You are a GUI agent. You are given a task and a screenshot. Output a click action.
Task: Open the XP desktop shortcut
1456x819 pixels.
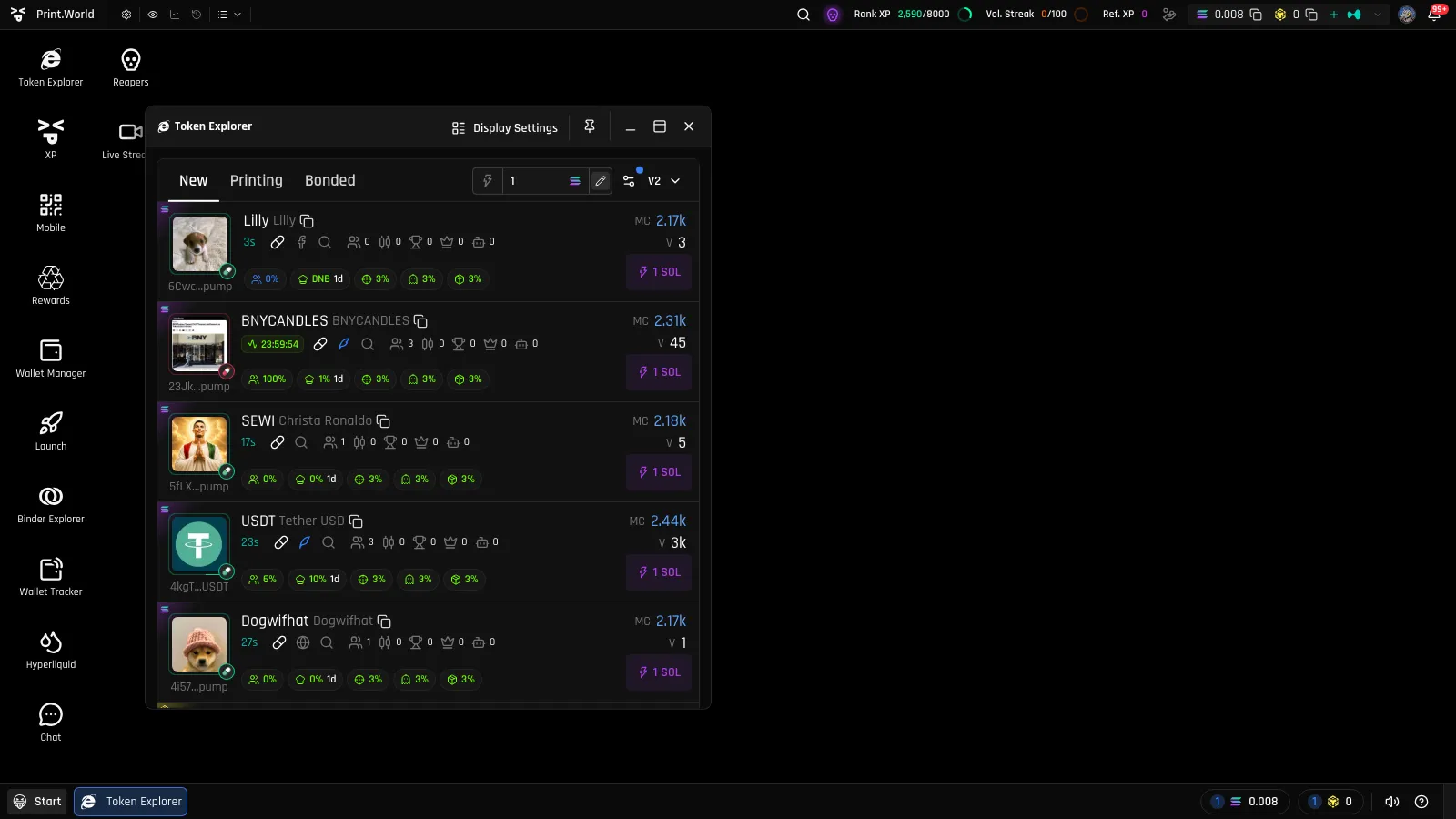click(x=51, y=139)
